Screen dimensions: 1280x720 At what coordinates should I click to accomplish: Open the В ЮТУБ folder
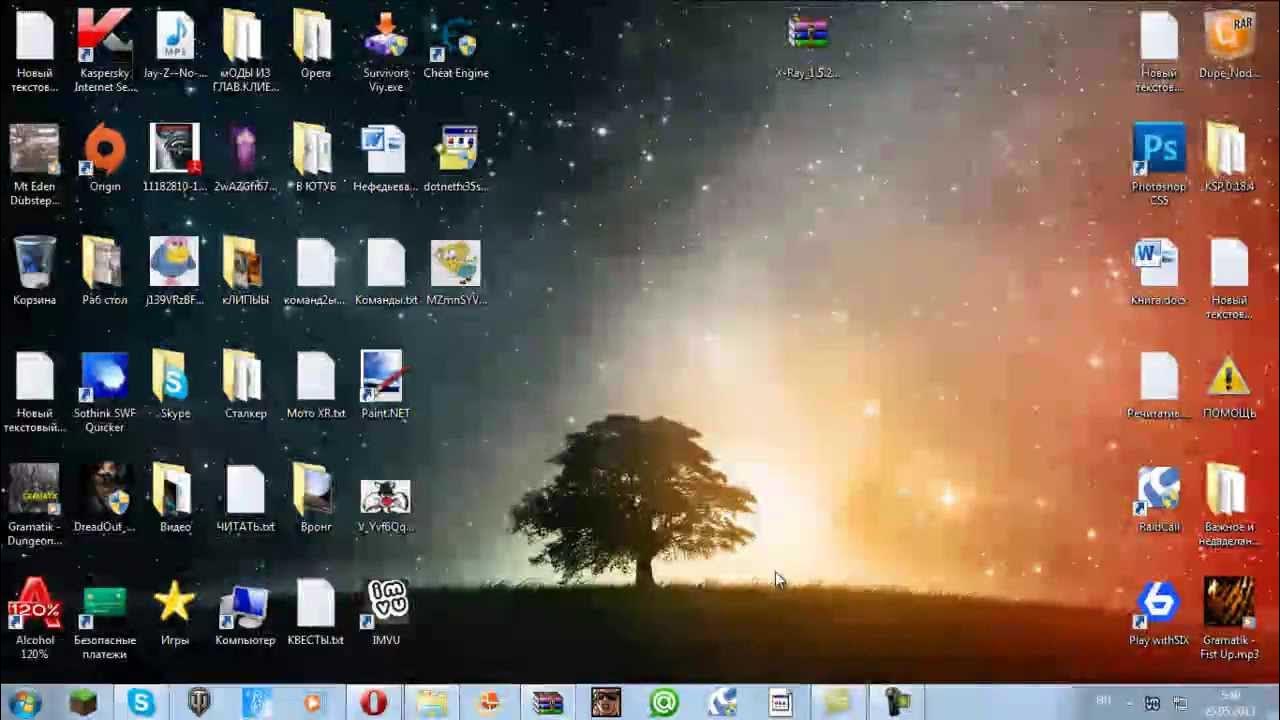pyautogui.click(x=315, y=149)
